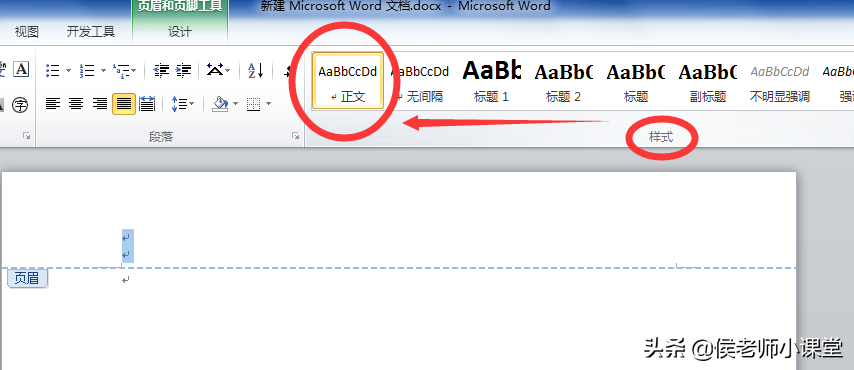The height and width of the screenshot is (370, 854).
Task: Click the Sort A-Z icon
Action: point(255,70)
